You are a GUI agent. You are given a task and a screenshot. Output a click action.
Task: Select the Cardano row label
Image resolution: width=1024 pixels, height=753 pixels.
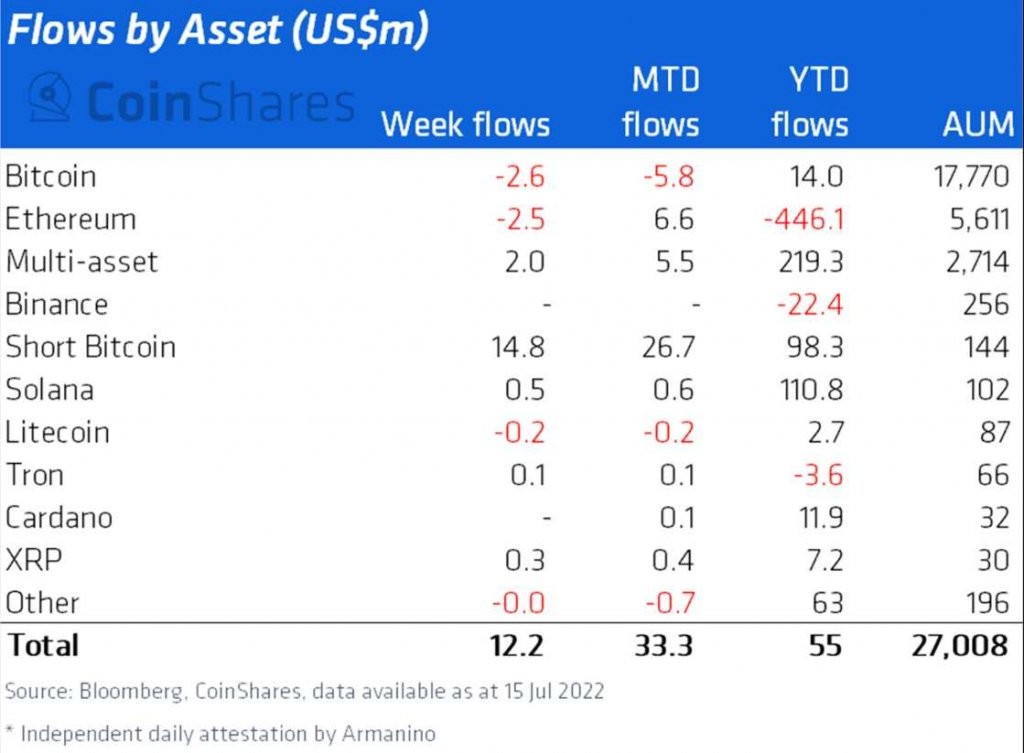tap(59, 517)
